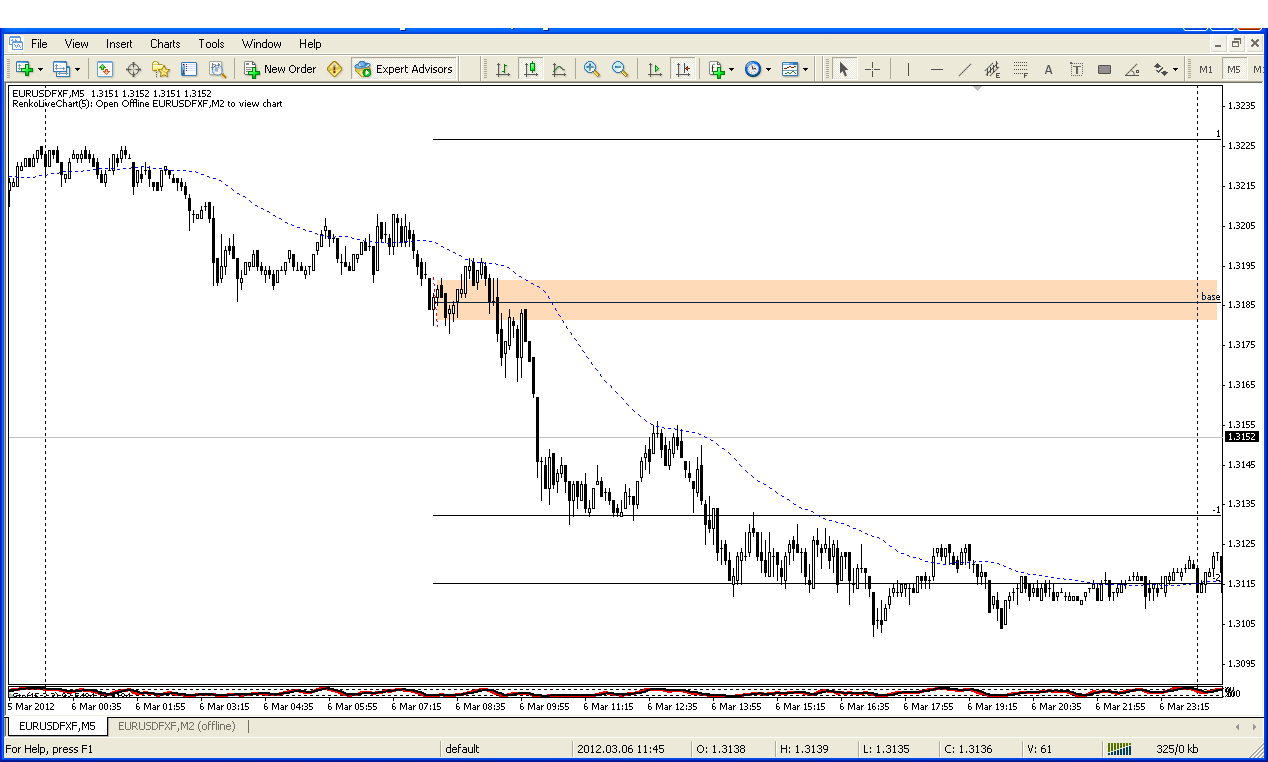
Task: Open the Periods clock icon
Action: (752, 69)
